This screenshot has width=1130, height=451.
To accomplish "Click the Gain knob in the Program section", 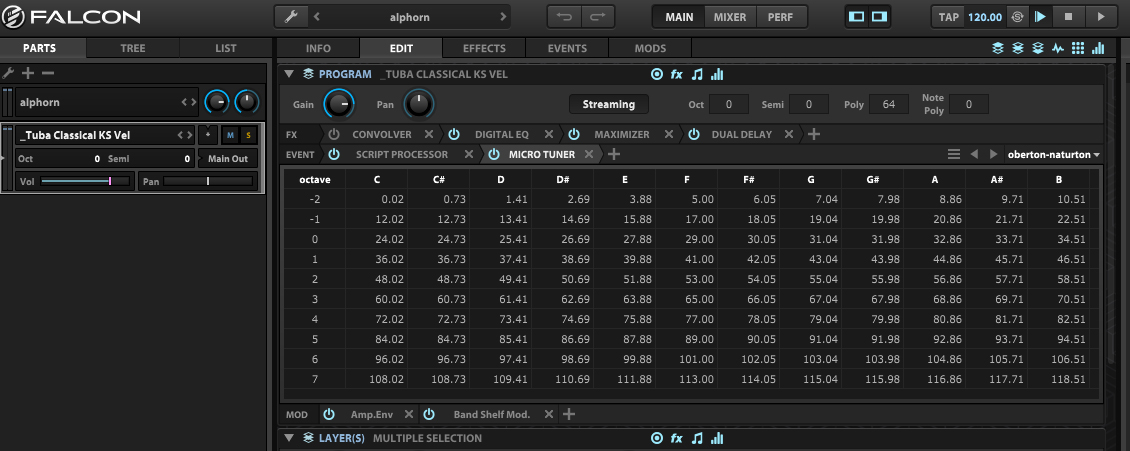I will [339, 104].
